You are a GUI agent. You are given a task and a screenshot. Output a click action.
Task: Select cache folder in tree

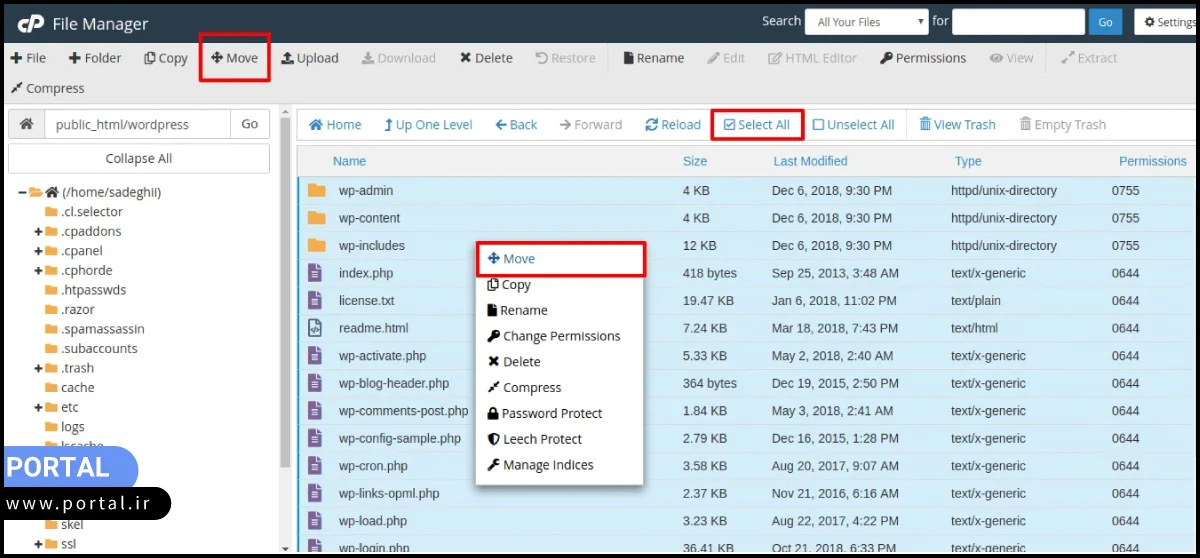coord(78,387)
